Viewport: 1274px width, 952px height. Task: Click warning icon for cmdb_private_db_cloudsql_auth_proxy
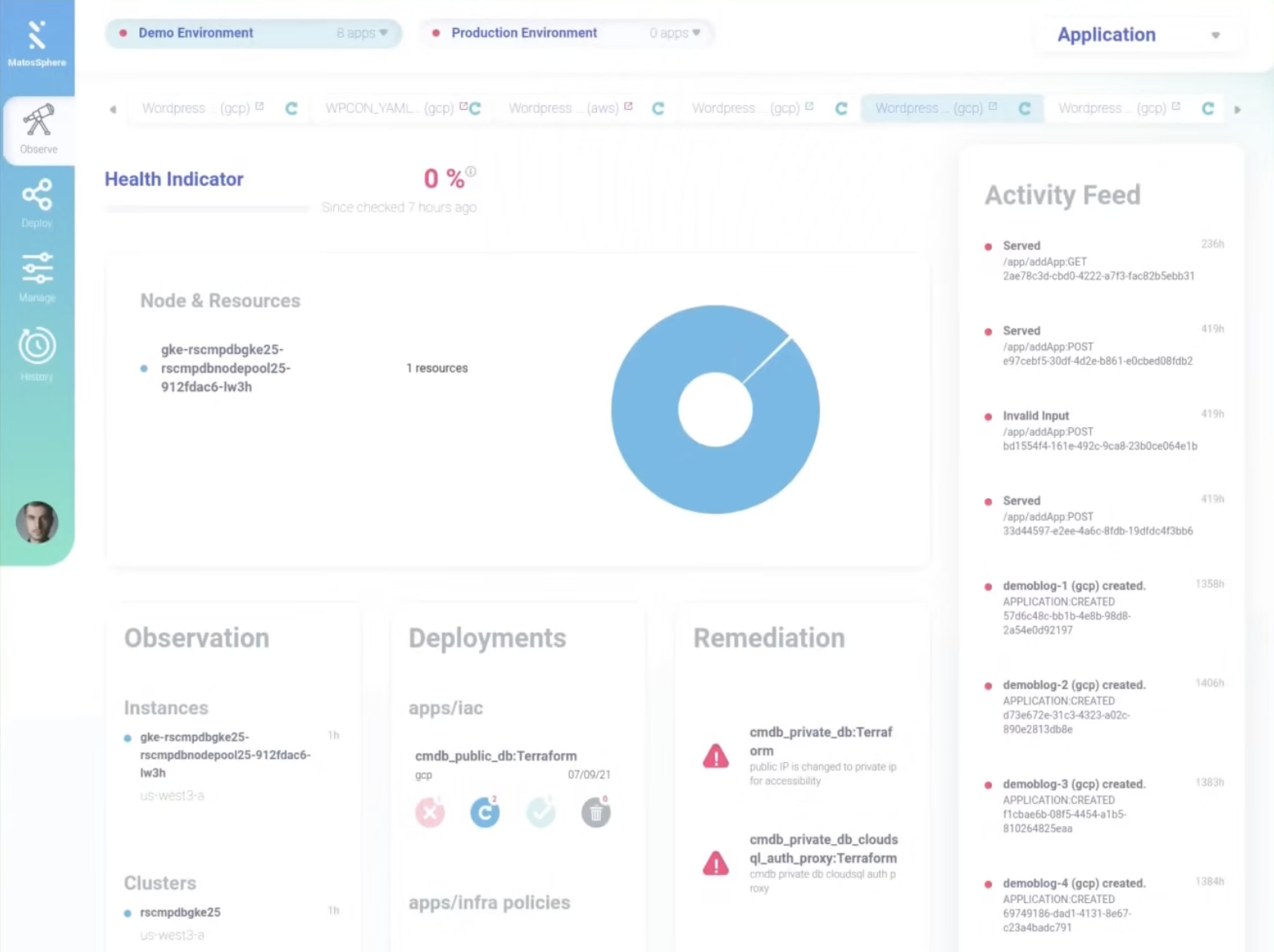pos(716,863)
